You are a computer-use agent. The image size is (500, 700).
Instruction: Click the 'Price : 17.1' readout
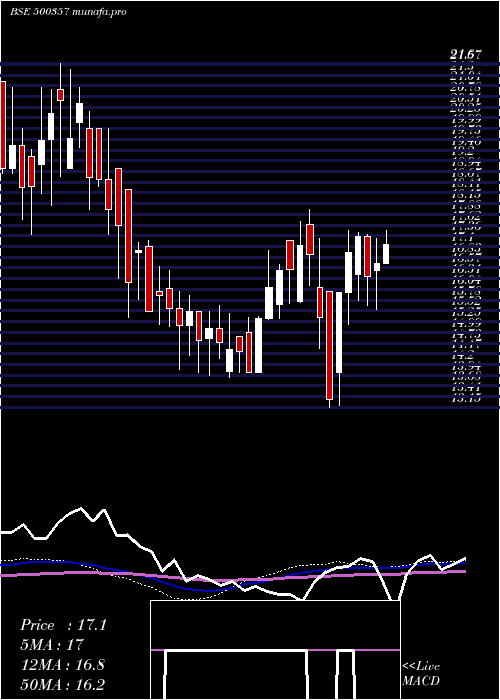click(63, 625)
